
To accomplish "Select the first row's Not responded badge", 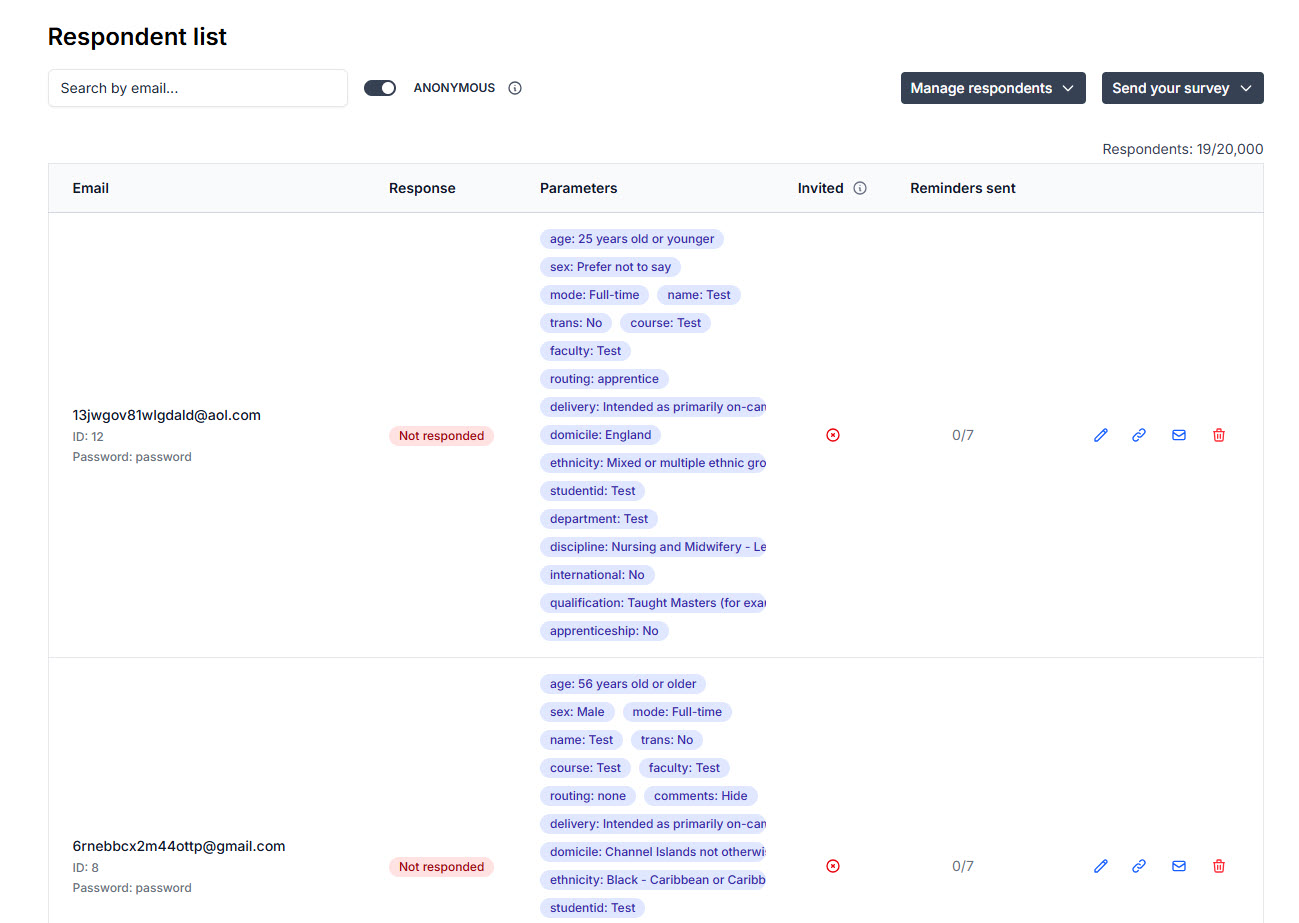I will pyautogui.click(x=441, y=436).
